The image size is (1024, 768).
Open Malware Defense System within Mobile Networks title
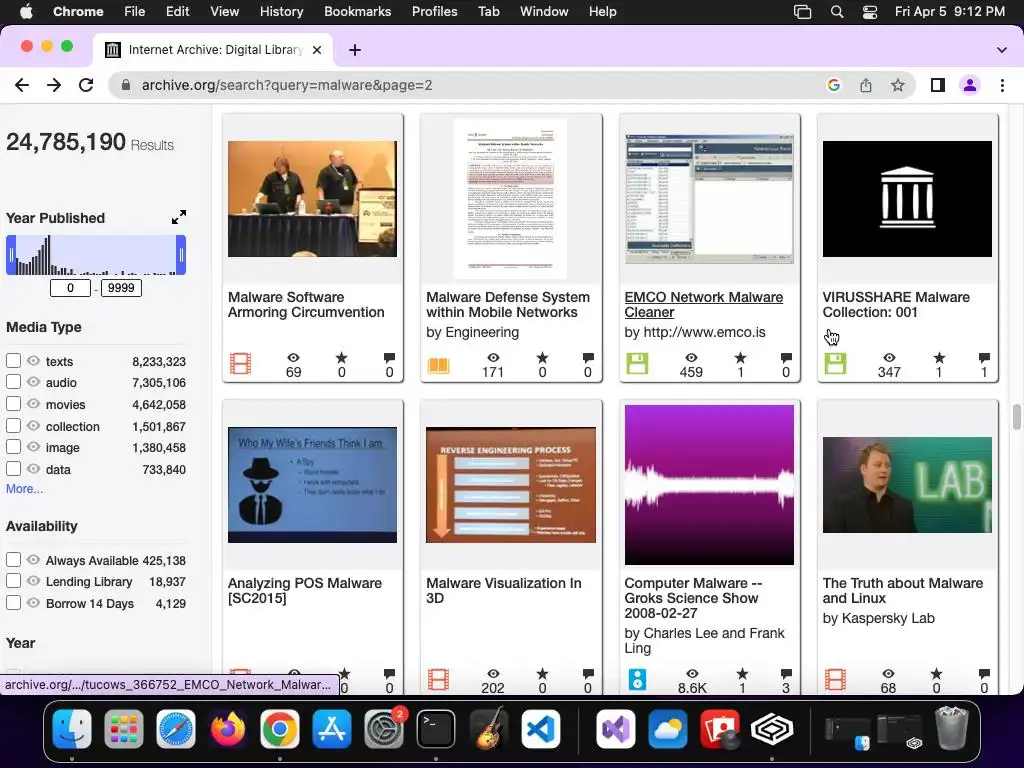pyautogui.click(x=507, y=304)
